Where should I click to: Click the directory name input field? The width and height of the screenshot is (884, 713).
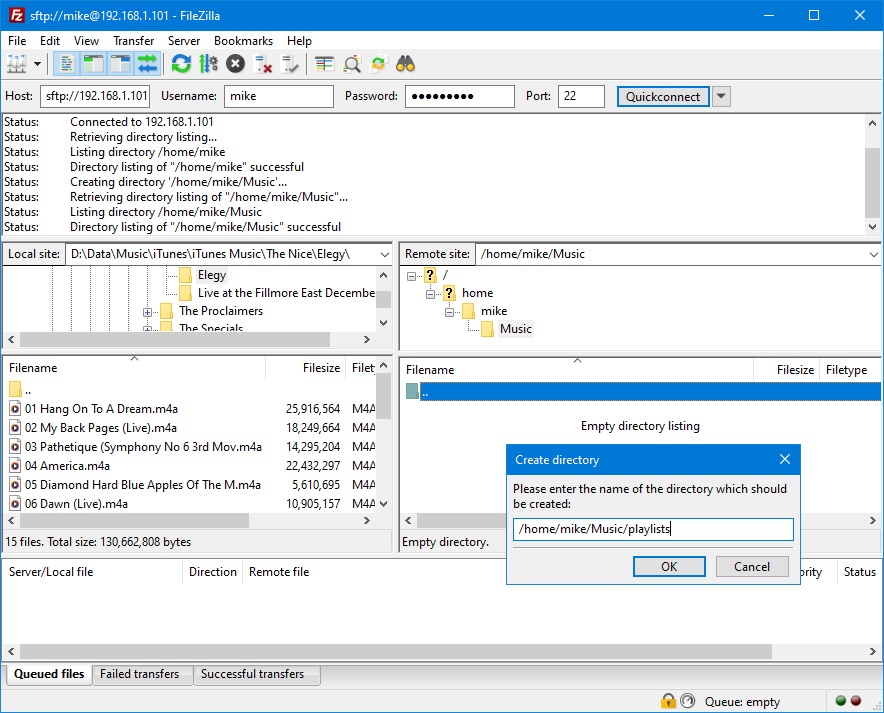[x=653, y=529]
